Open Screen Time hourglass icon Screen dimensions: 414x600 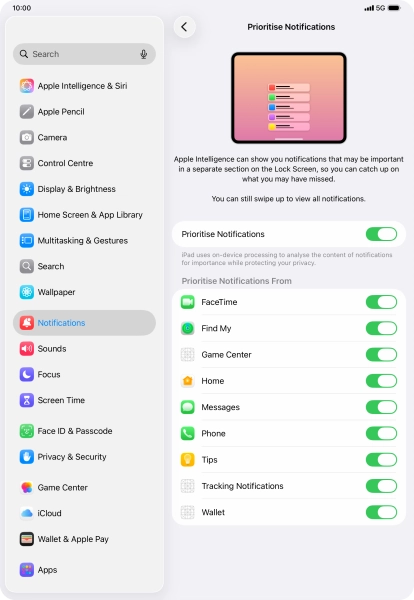click(27, 400)
